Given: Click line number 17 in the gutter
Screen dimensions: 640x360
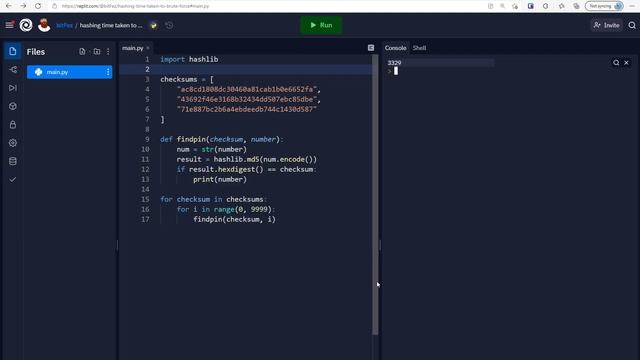Looking at the screenshot, I should pos(145,219).
